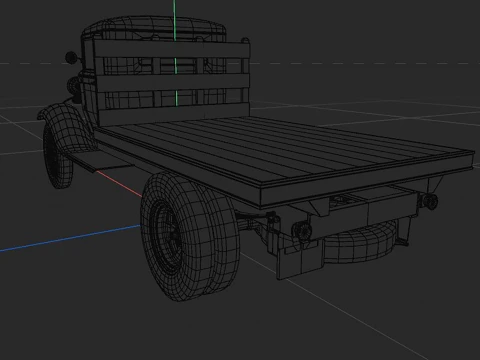
Task: Pick the top slat of the headboard rack
Action: (172, 50)
